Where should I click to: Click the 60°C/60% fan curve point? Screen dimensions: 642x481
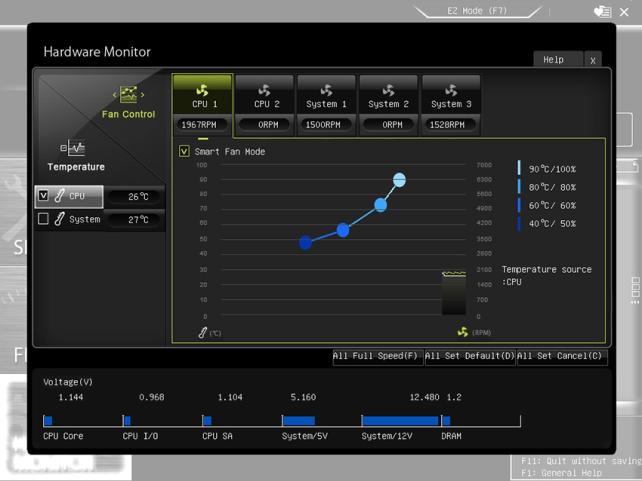coord(343,230)
